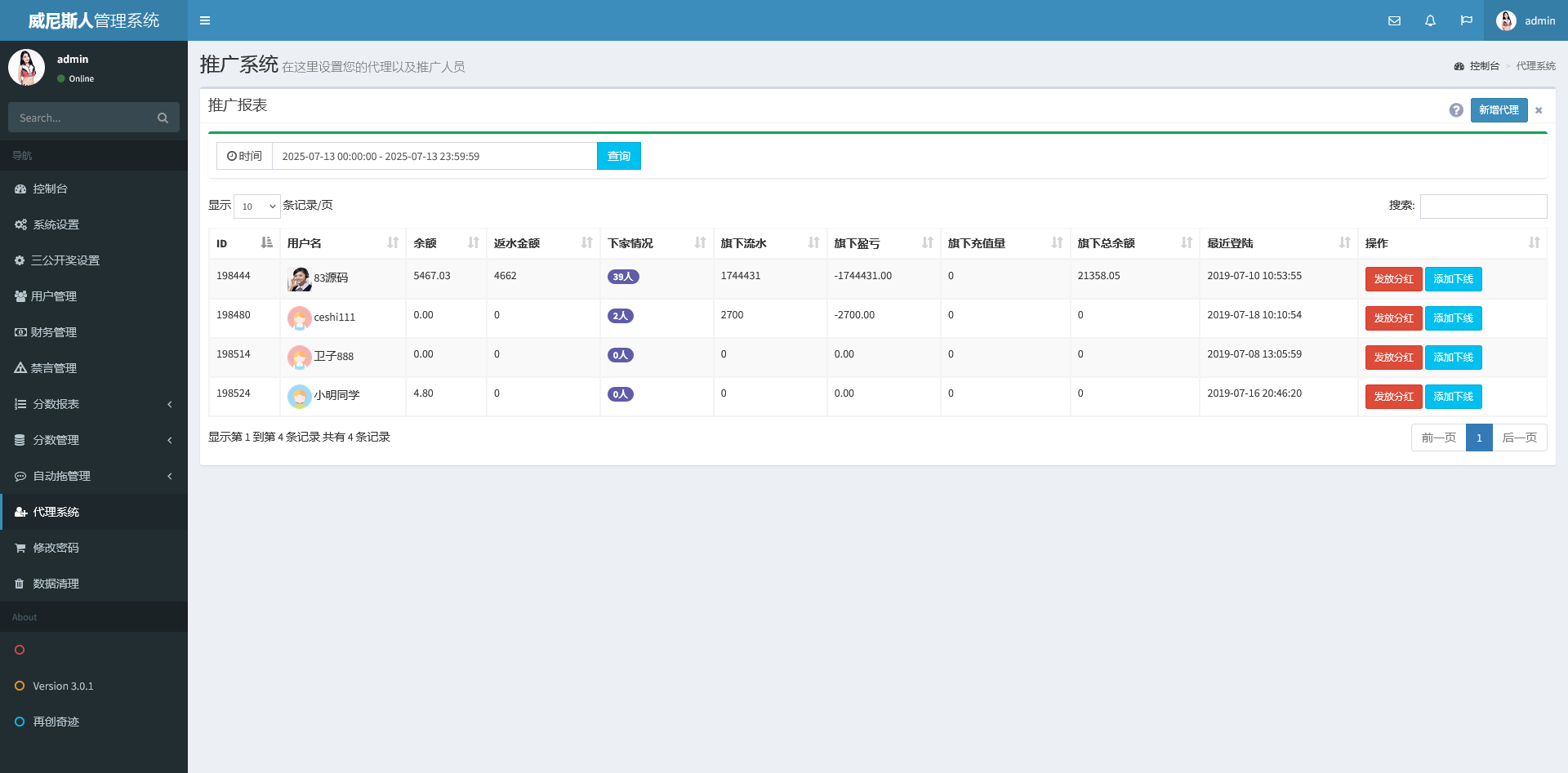This screenshot has height=773, width=1568.
Task: Open 系统设置 in the sidebar
Action: (94, 224)
